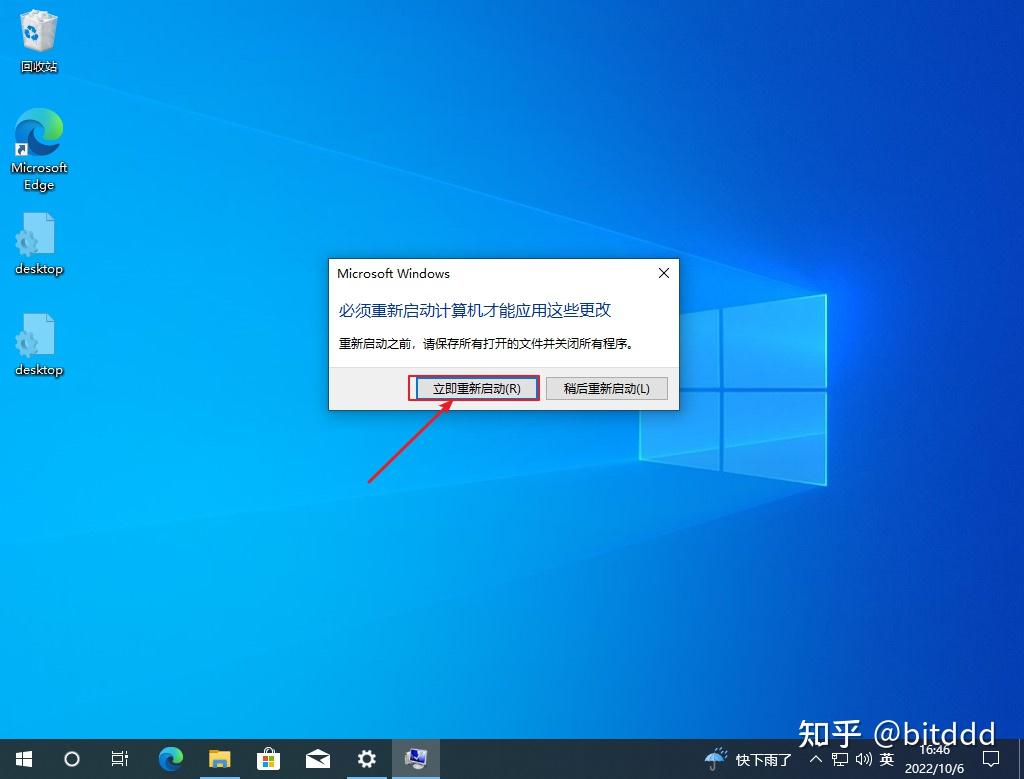The image size is (1024, 779).
Task: Click the 稍后重新启动(L) button
Action: click(x=607, y=389)
